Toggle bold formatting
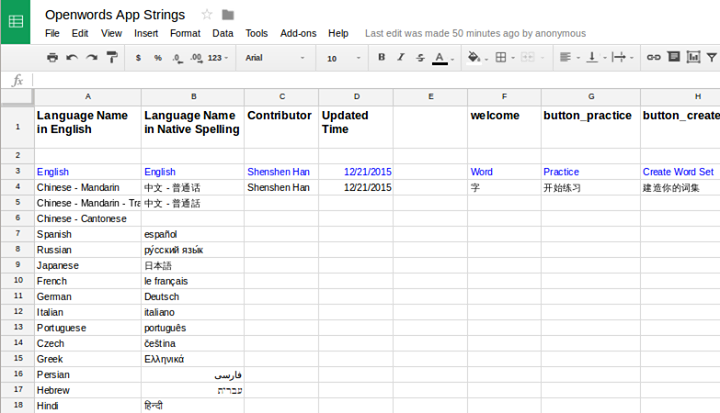Screen dimensions: 720x413 (381, 57)
